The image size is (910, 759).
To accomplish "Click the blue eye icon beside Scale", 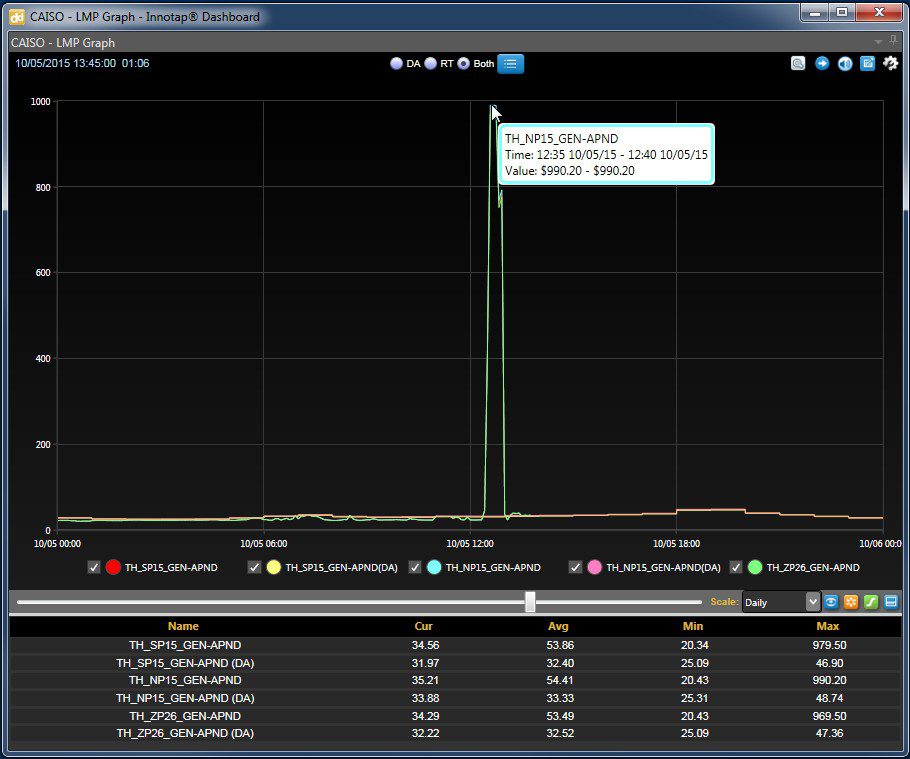I will tap(831, 602).
